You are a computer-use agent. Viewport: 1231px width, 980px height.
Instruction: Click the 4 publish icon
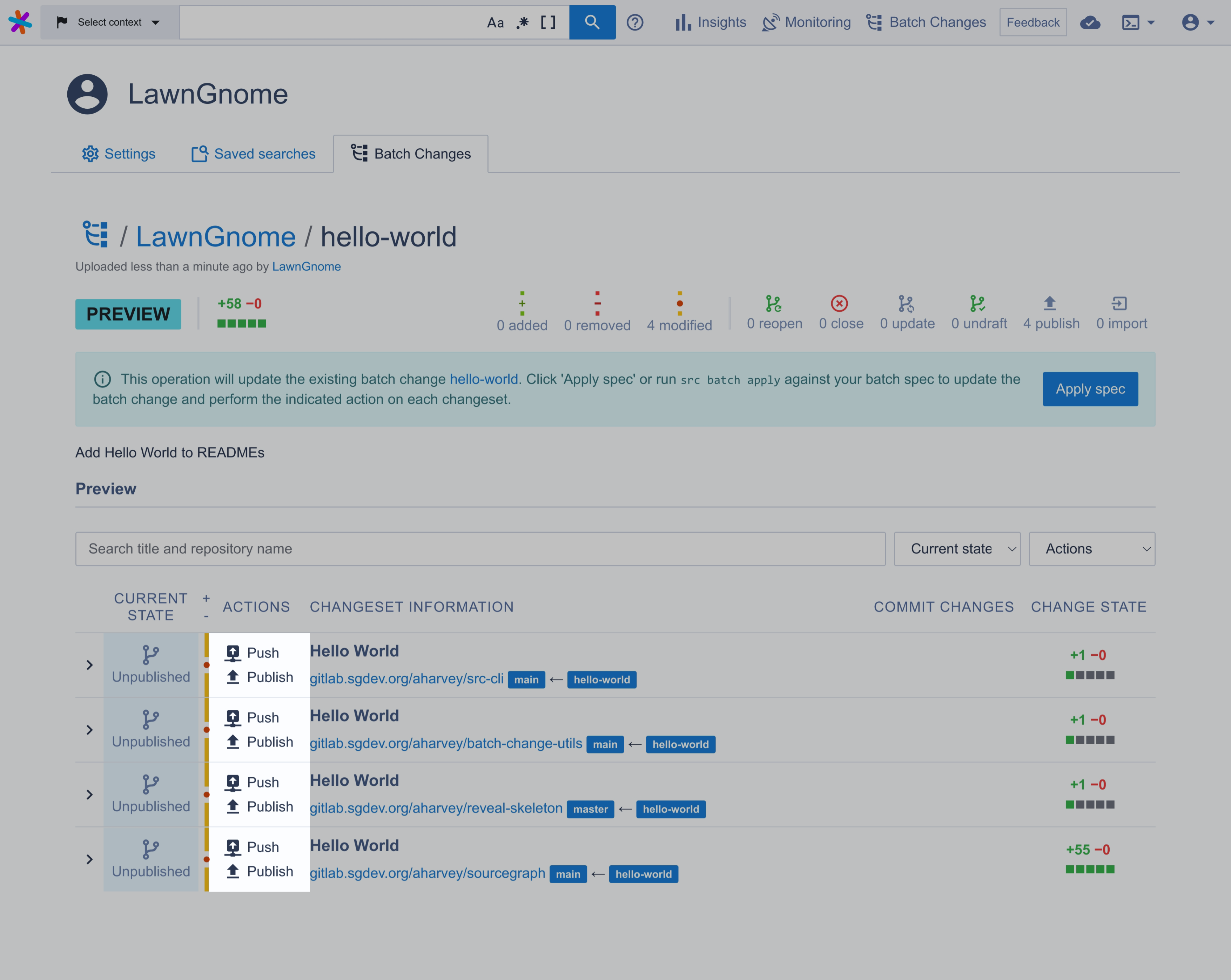click(x=1050, y=303)
